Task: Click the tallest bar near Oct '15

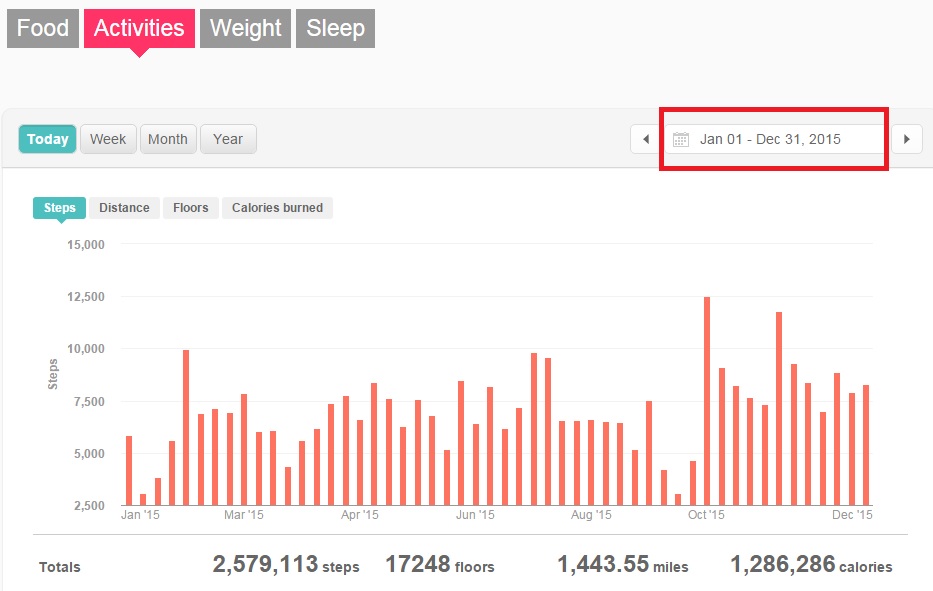Action: [x=707, y=400]
